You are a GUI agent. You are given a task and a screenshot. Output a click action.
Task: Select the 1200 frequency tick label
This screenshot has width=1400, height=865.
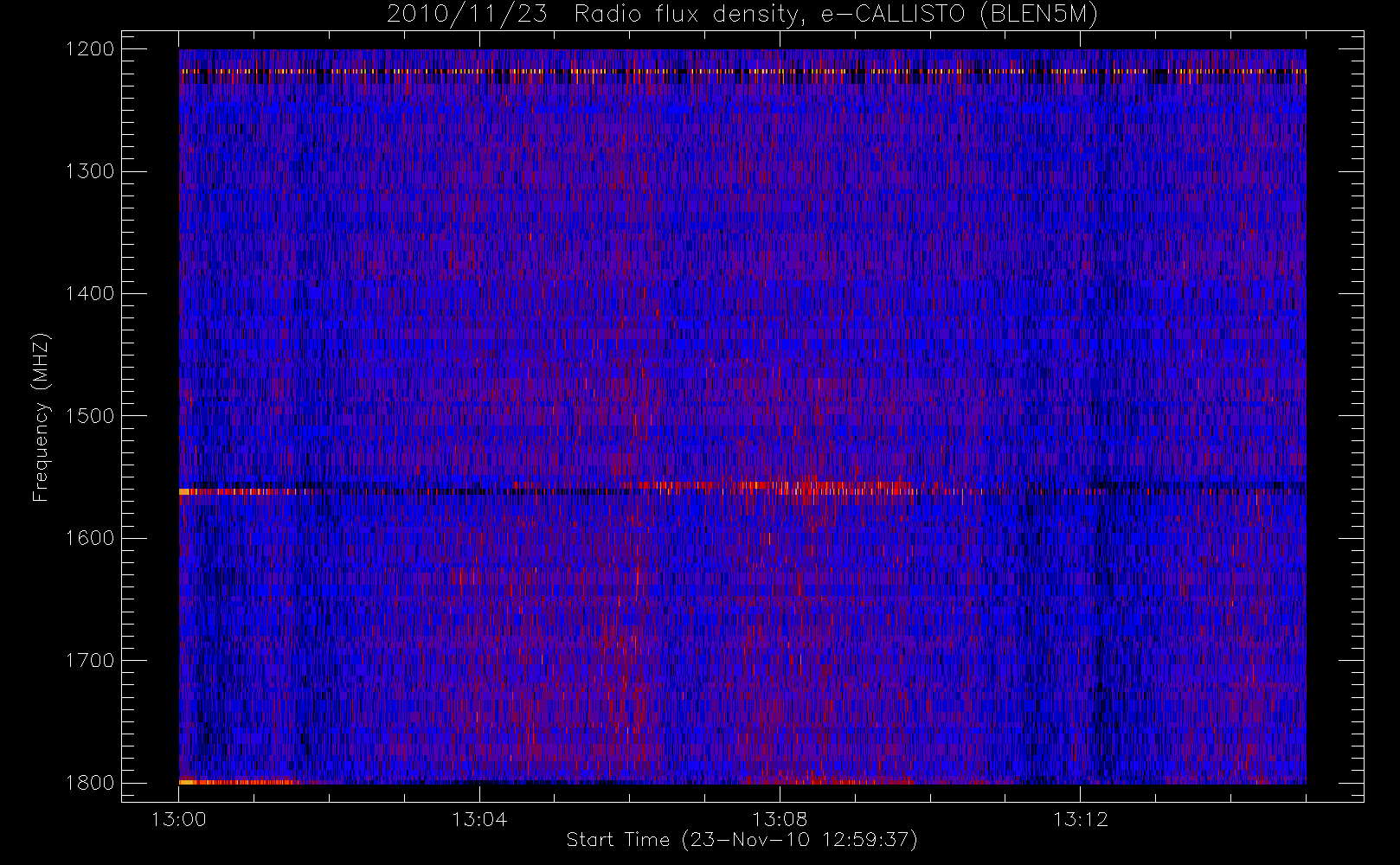click(x=90, y=49)
